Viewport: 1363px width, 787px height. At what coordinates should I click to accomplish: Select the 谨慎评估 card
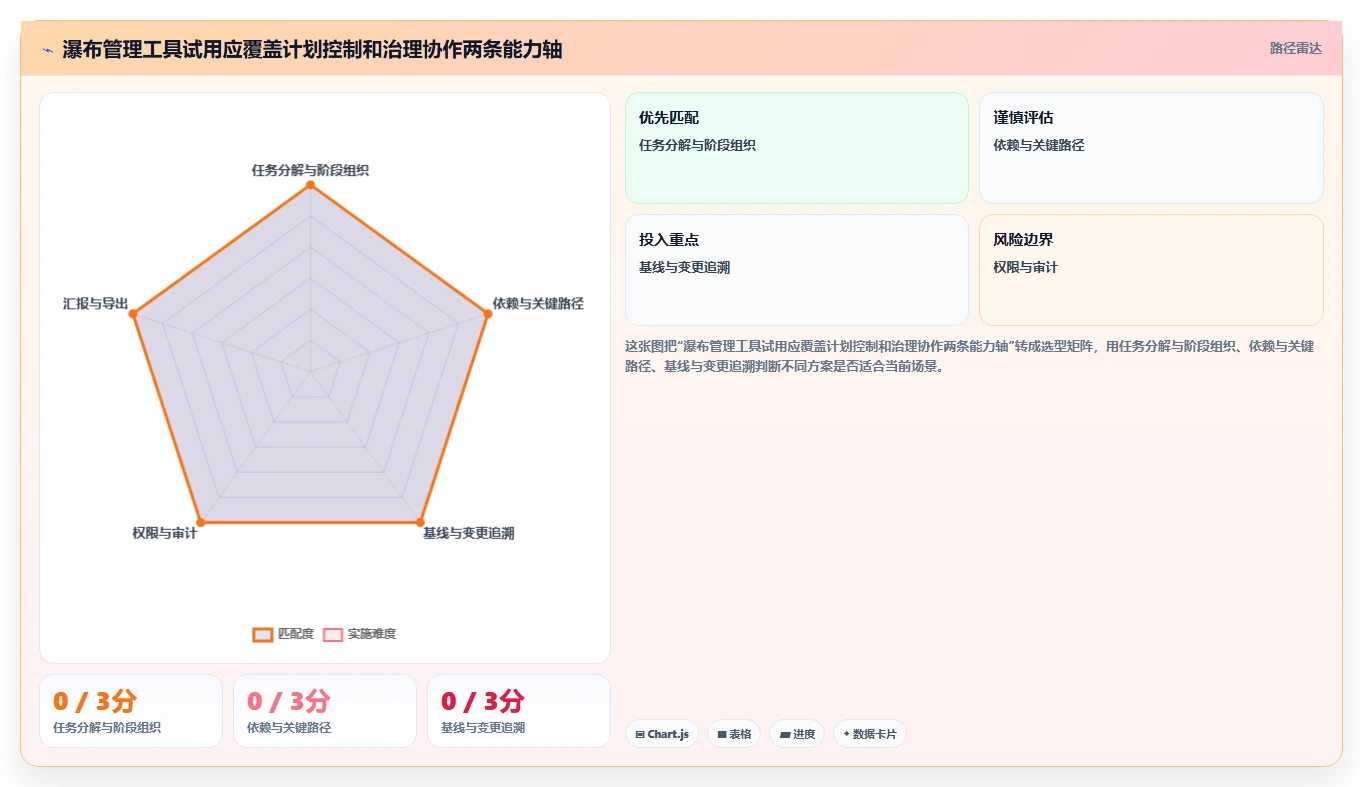point(1151,148)
